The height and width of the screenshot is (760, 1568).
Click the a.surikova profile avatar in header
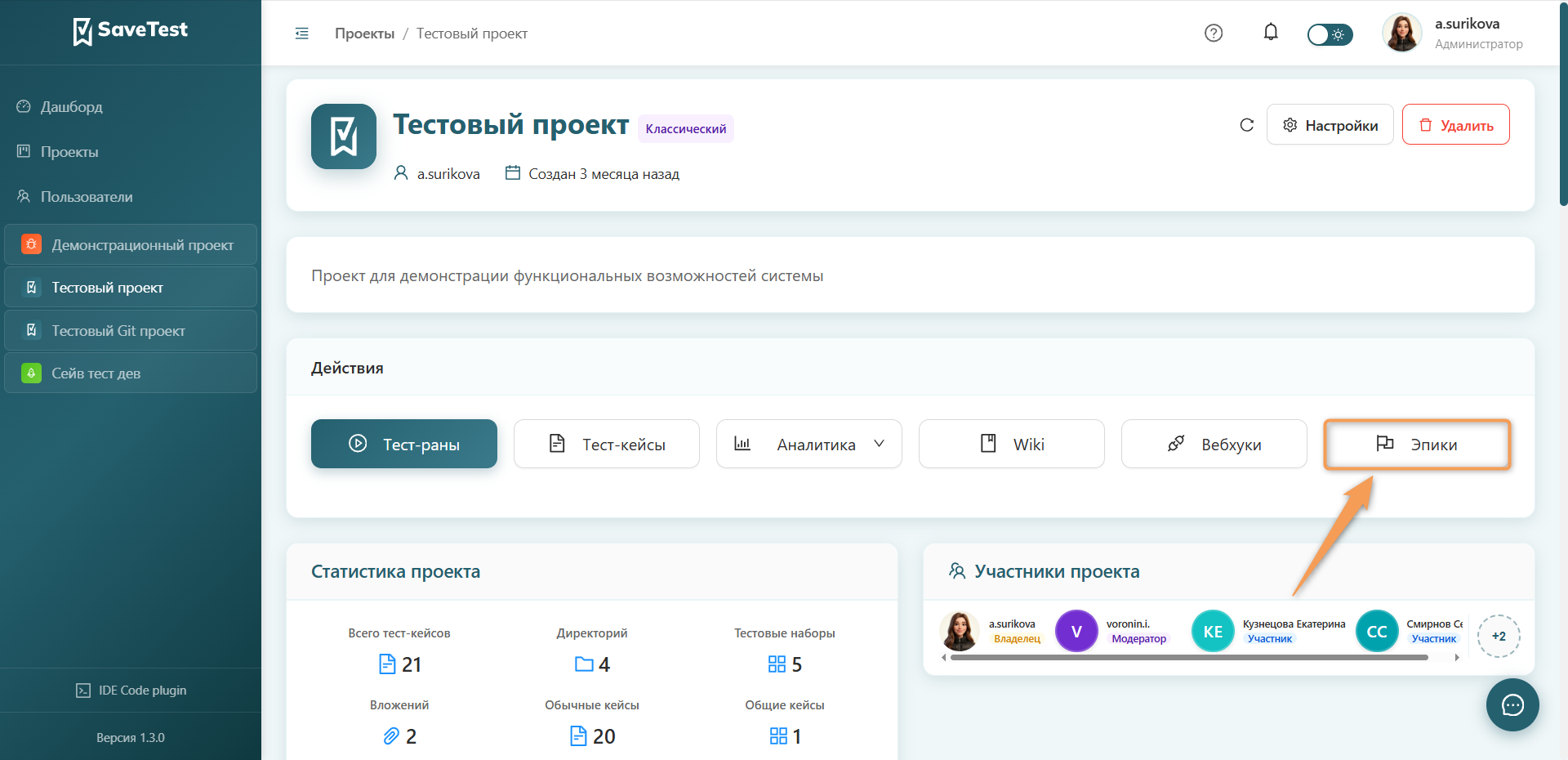1401,34
